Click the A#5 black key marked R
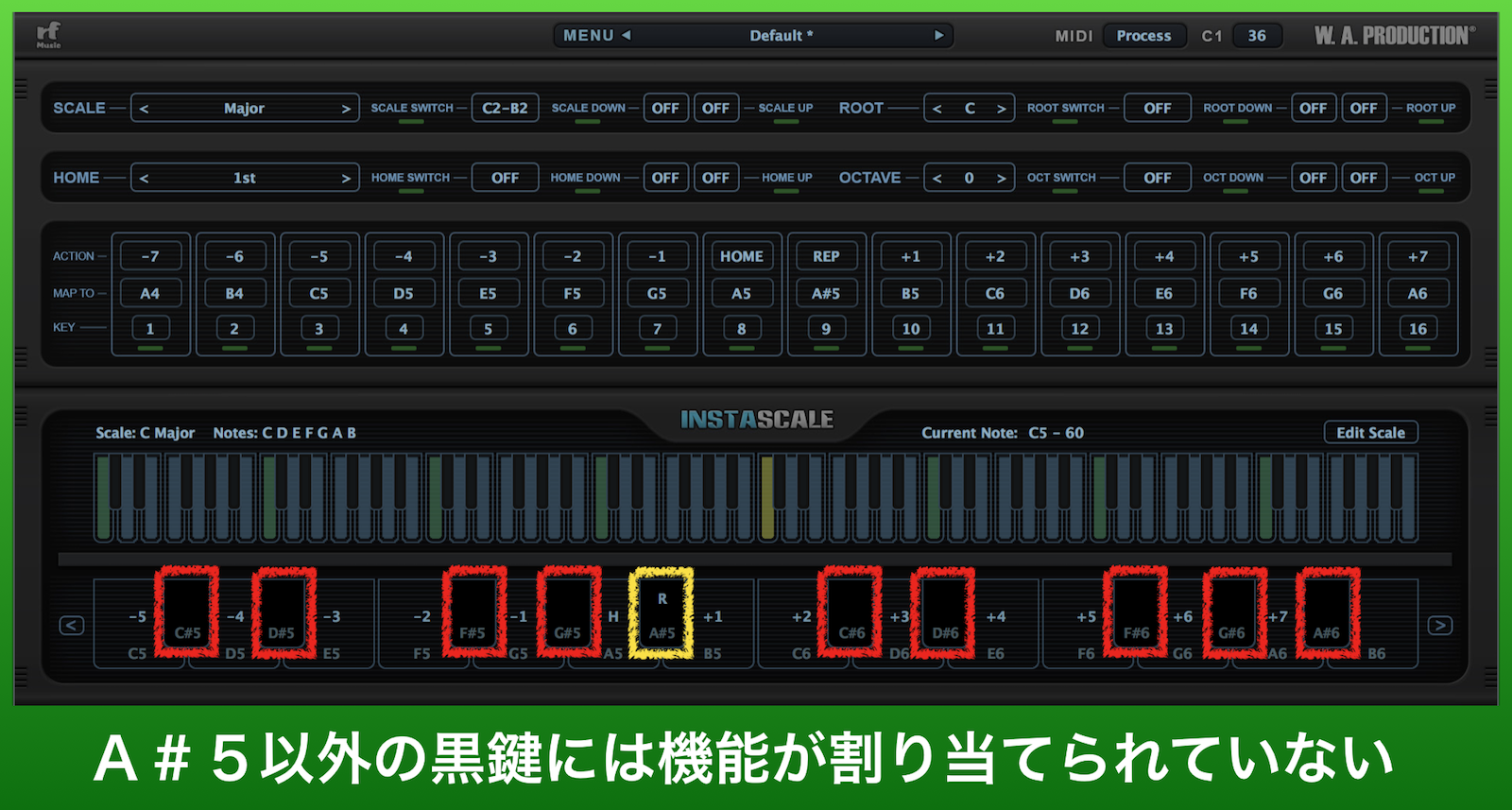Viewport: 1512px width, 810px height. pos(661,612)
